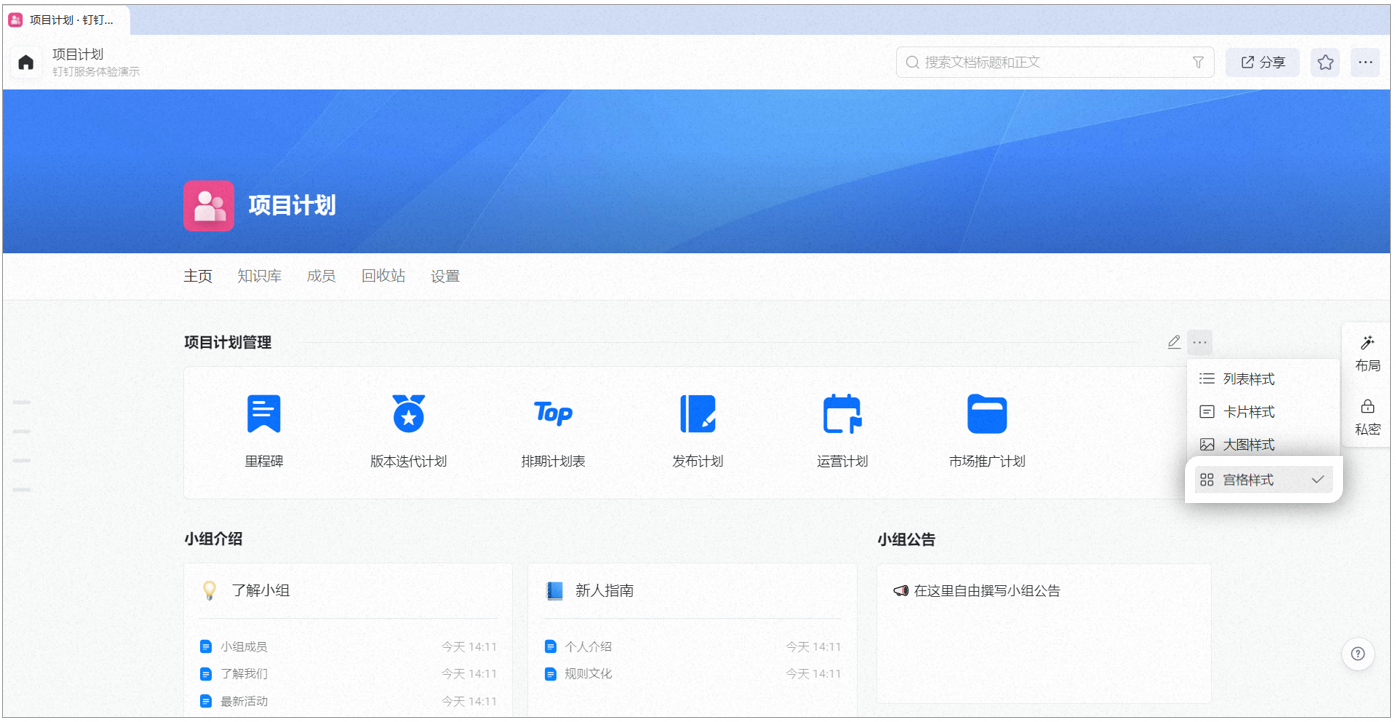This screenshot has height=722, width=1396.
Task: Click the 小组公告 section heading
Action: pos(907,539)
